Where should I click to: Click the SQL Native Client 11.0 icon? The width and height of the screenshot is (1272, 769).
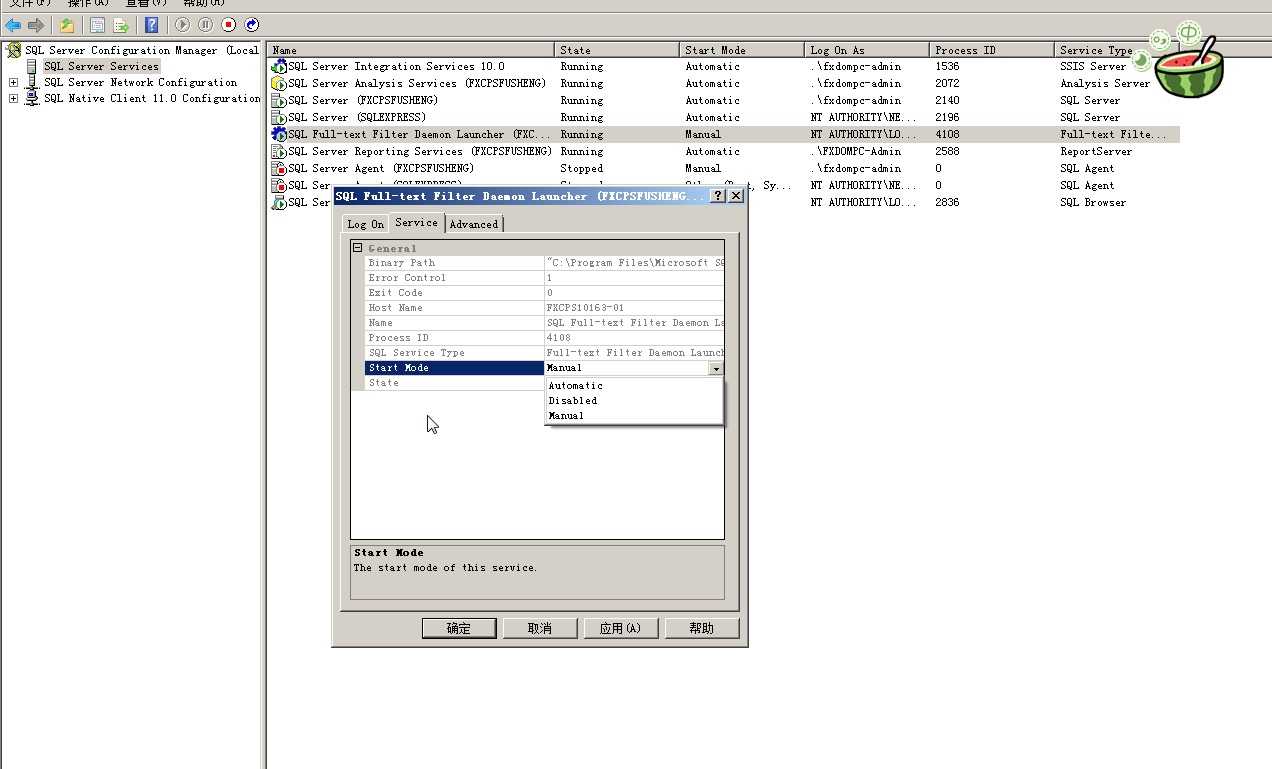click(x=32, y=98)
